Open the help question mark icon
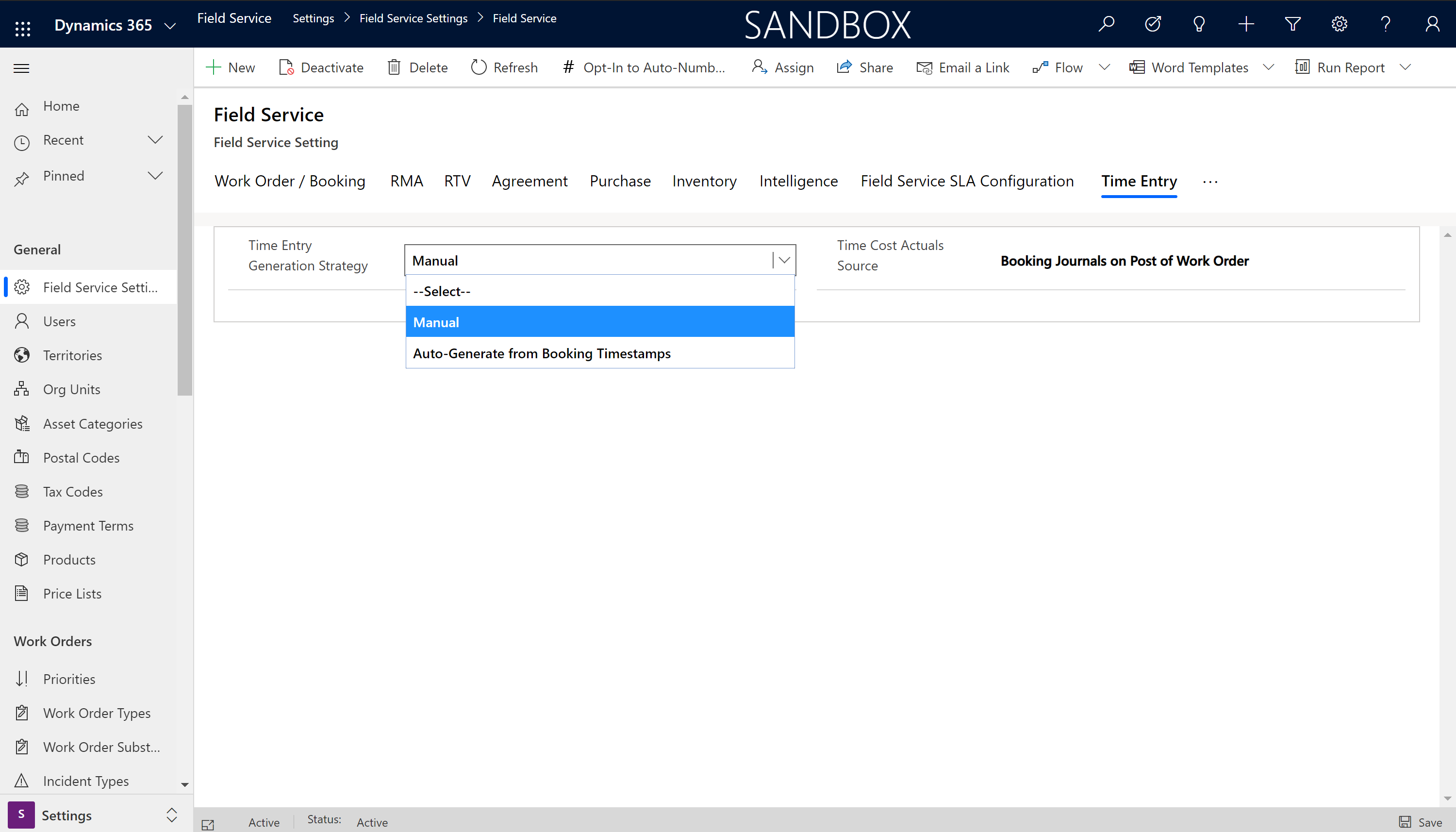 coord(1385,24)
